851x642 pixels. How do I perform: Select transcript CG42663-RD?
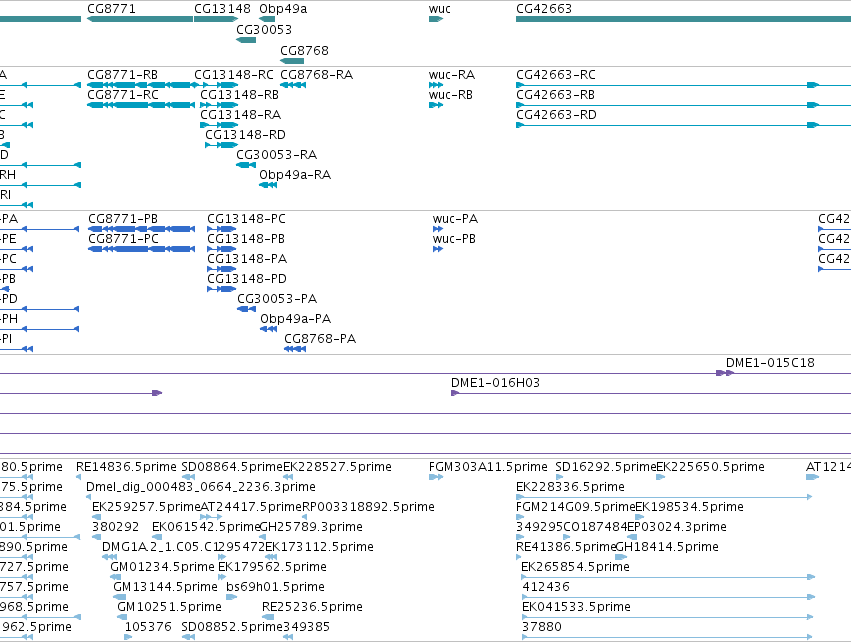click(x=556, y=115)
